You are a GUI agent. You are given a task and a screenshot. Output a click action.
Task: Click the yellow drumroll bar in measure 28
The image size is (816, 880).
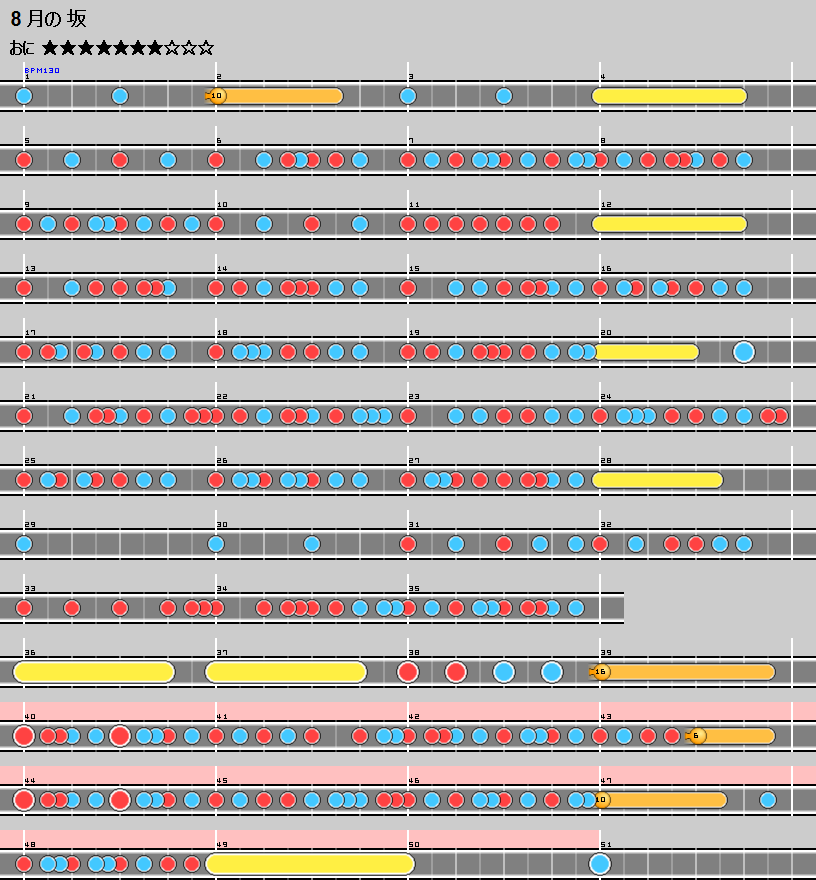(657, 480)
